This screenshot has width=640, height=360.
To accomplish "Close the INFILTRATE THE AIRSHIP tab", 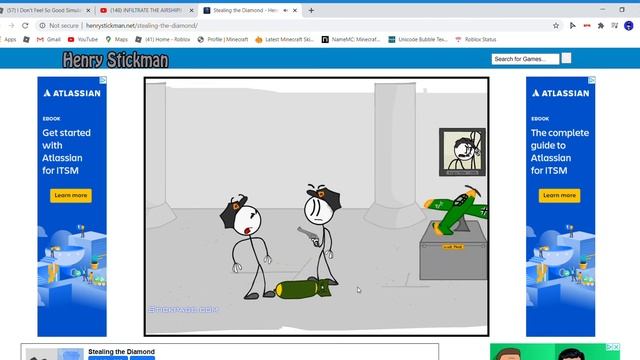I will pos(191,10).
